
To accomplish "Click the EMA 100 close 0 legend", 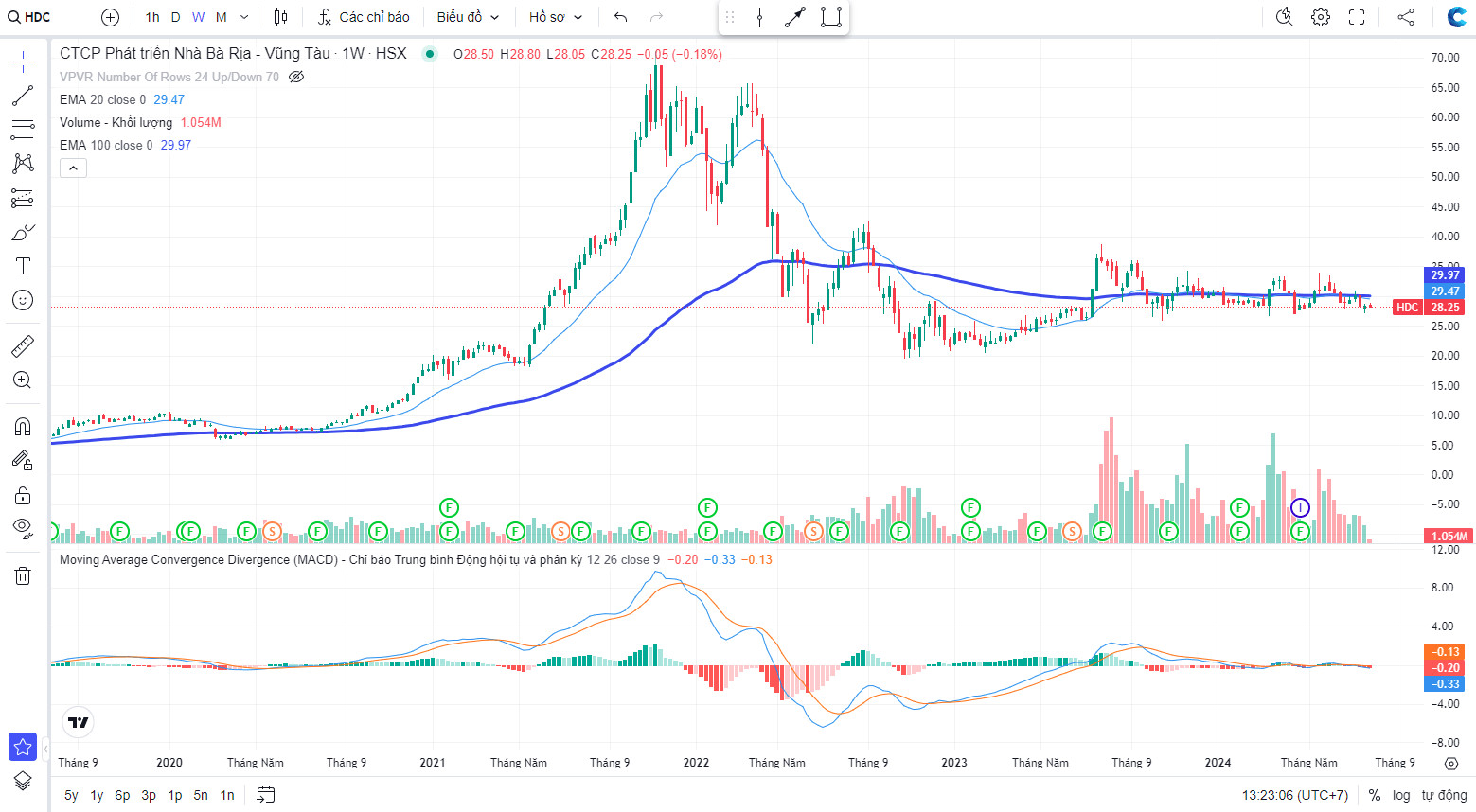I will (x=106, y=145).
